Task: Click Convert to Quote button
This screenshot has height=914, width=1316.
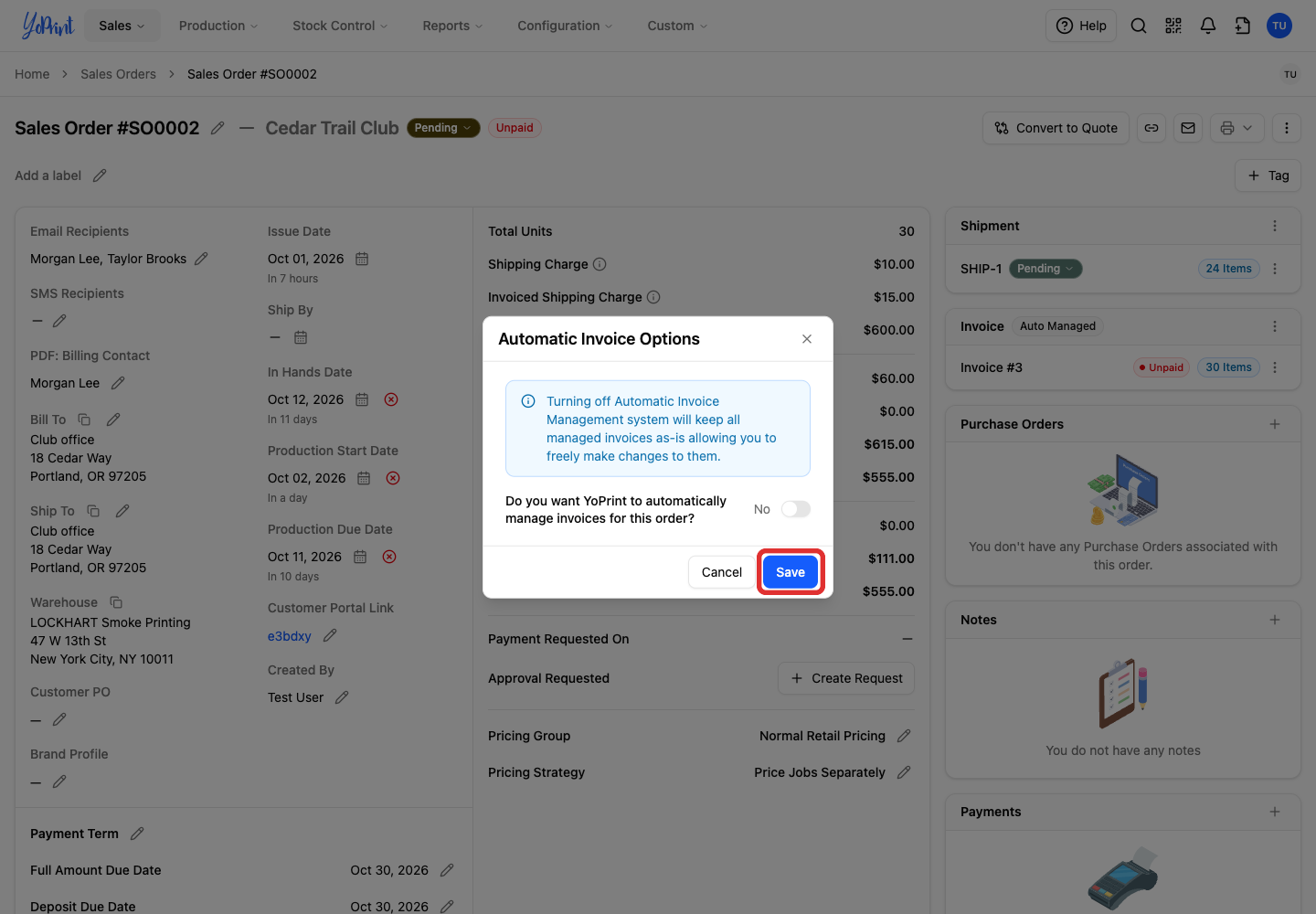Action: tap(1056, 128)
